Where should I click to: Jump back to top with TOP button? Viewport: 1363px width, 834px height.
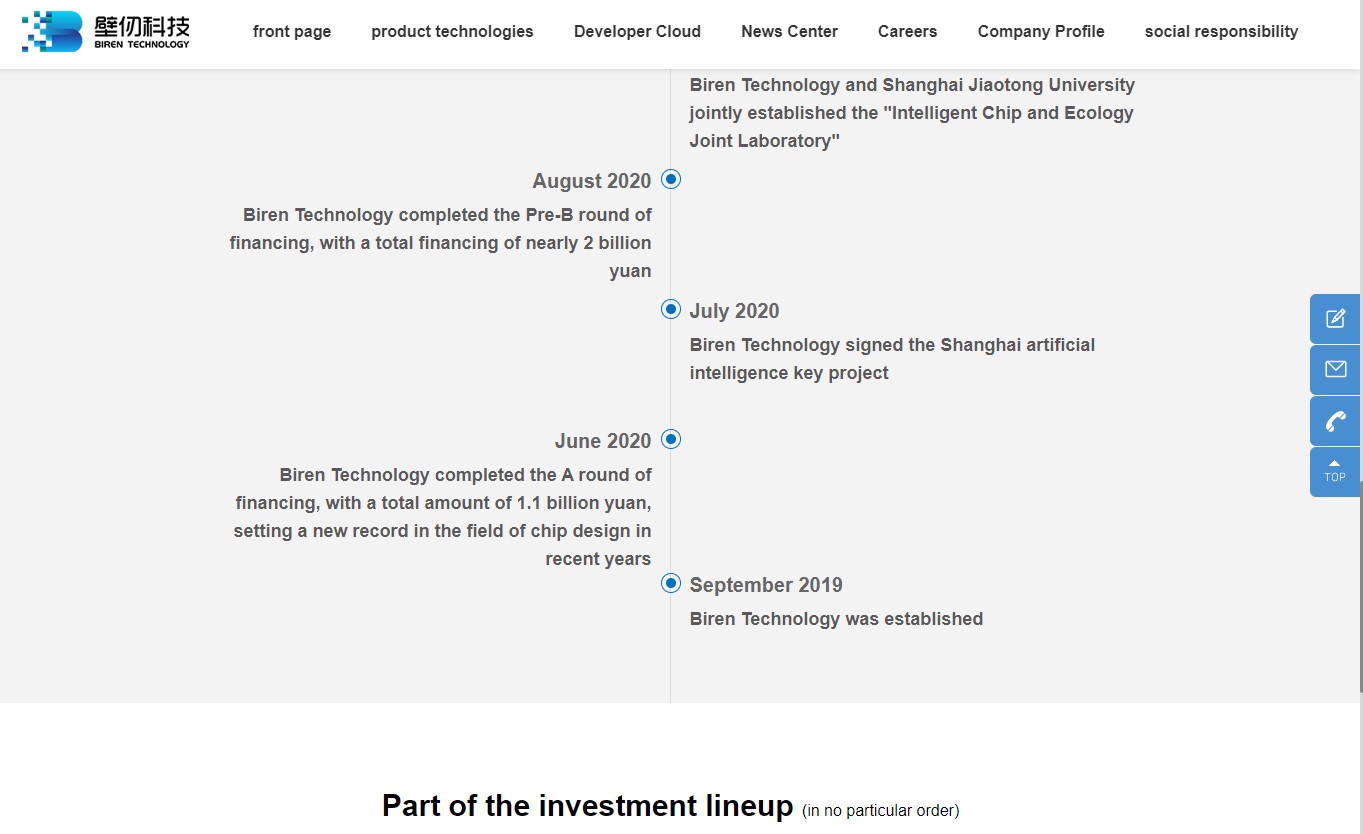coord(1335,471)
